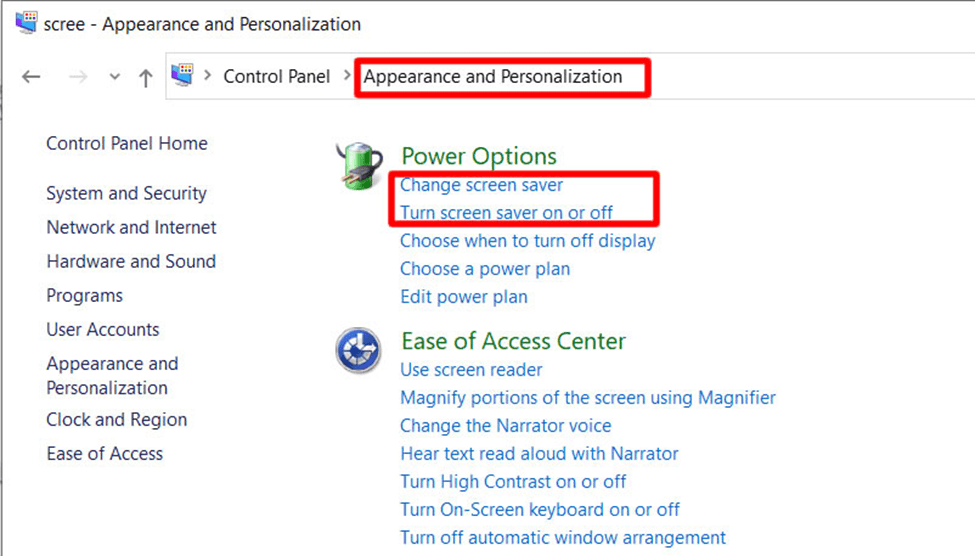Open Turn High Contrast on or off

tap(513, 481)
